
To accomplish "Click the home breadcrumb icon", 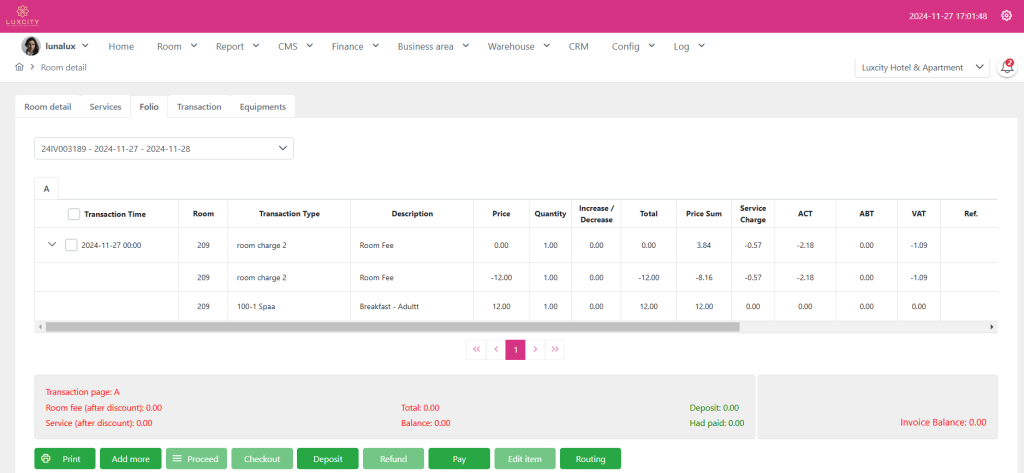I will (20, 68).
